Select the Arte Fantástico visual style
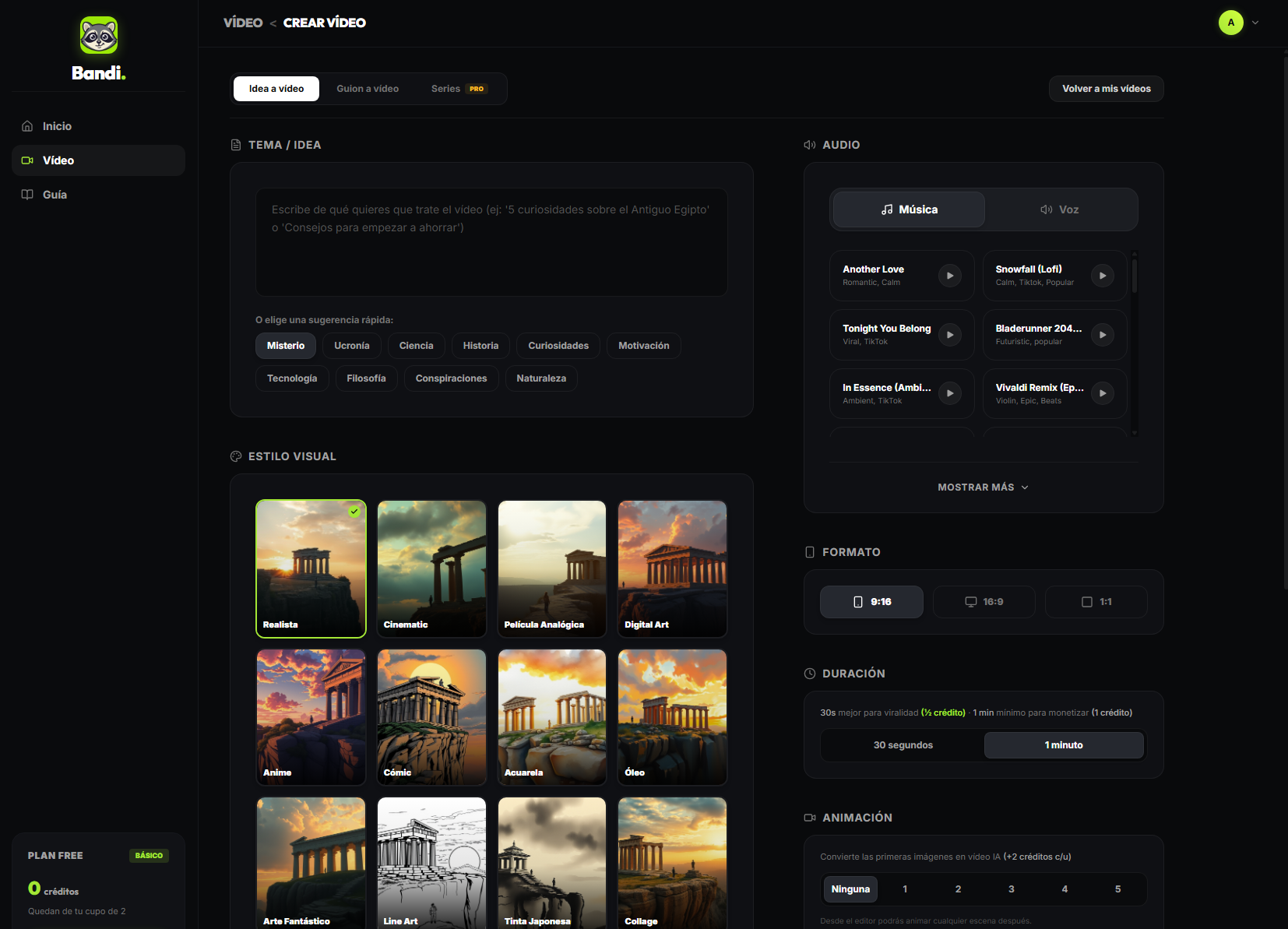 coord(311,863)
